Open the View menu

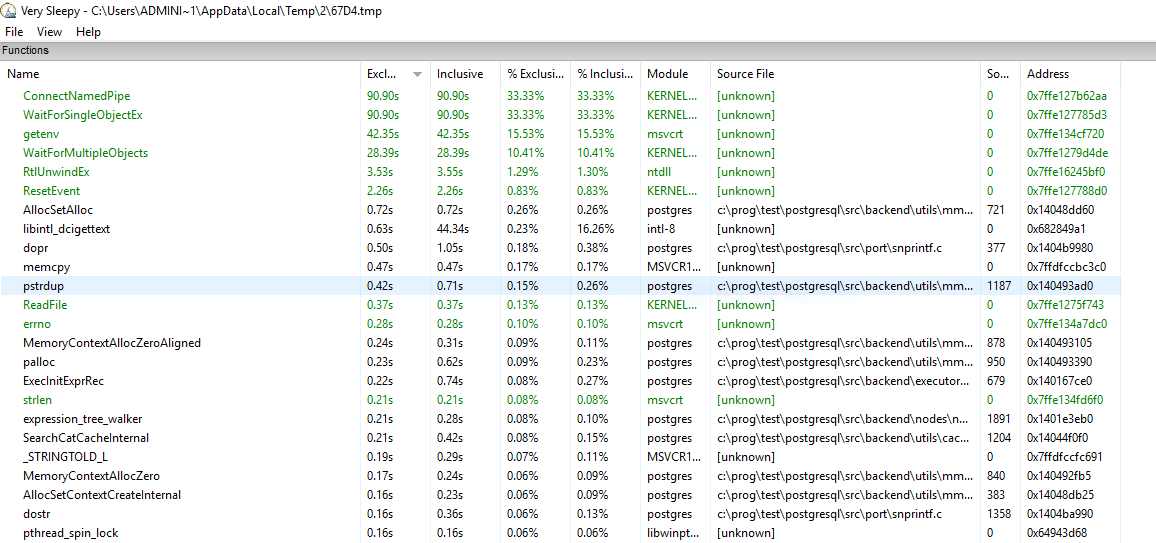[49, 32]
